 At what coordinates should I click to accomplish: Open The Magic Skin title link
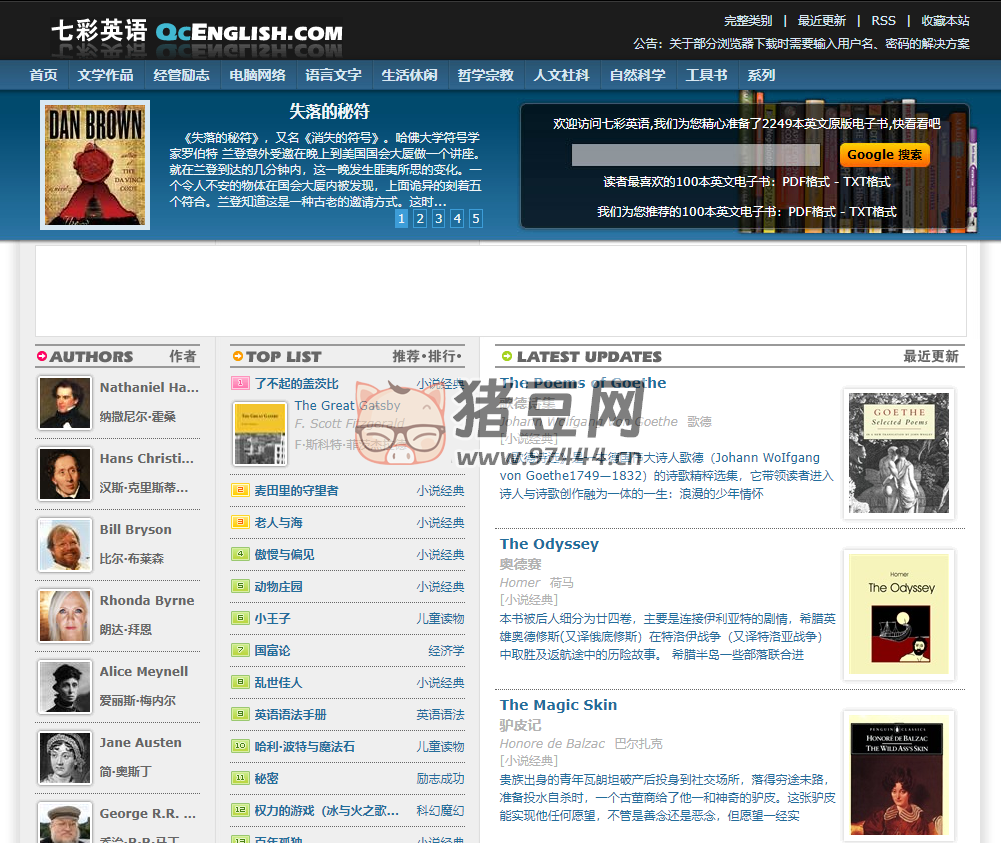(558, 705)
